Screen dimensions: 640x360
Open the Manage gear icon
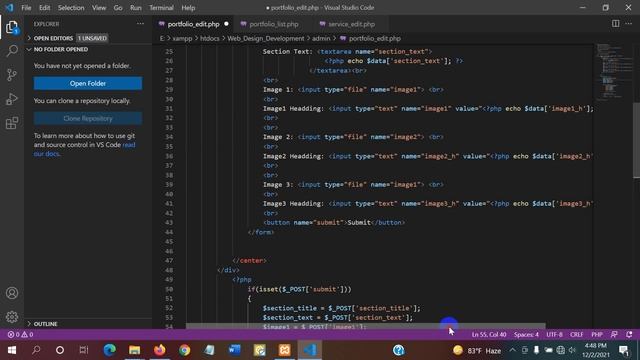[12, 317]
